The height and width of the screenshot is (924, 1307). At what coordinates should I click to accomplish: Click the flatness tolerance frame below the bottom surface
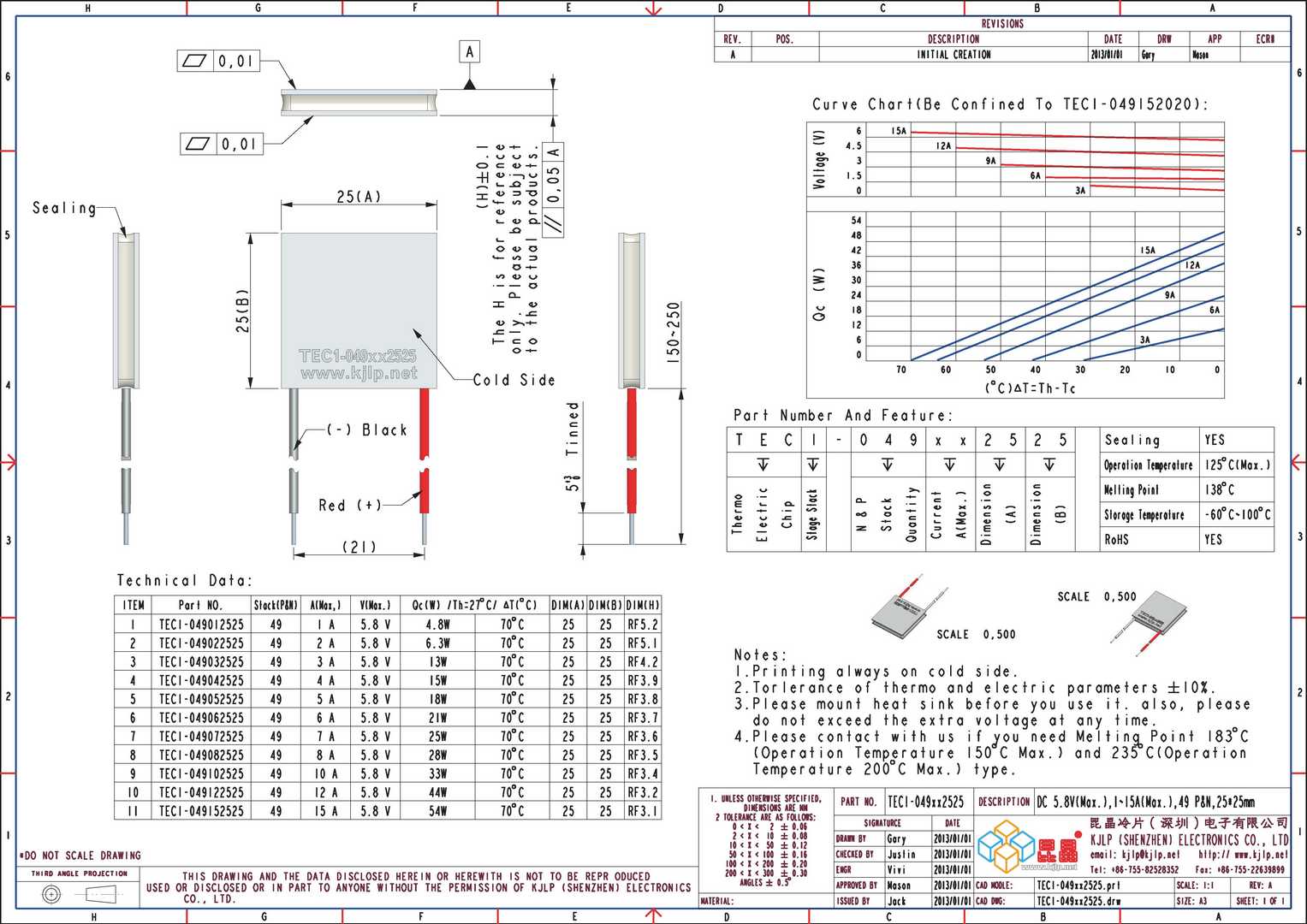[x=222, y=144]
